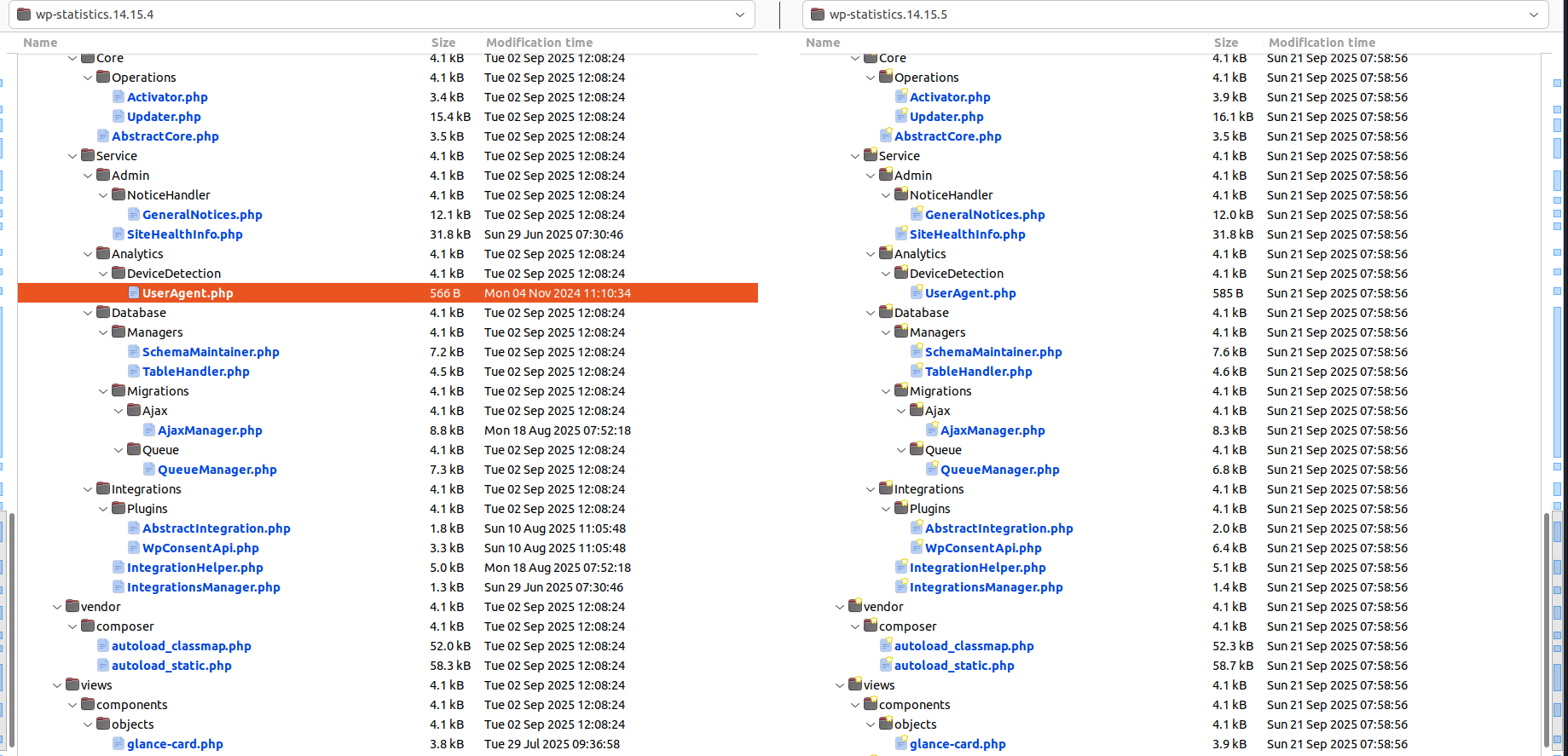Click the UserAgent.php file icon in left pane
This screenshot has width=1568, height=756.
[x=134, y=293]
